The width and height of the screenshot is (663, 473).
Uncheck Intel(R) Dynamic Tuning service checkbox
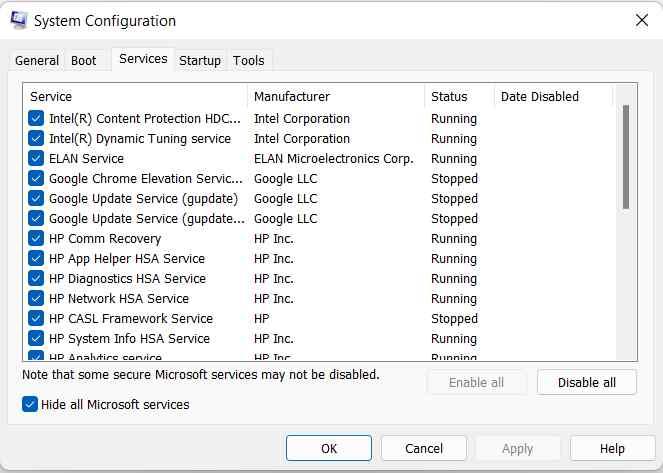pyautogui.click(x=36, y=138)
